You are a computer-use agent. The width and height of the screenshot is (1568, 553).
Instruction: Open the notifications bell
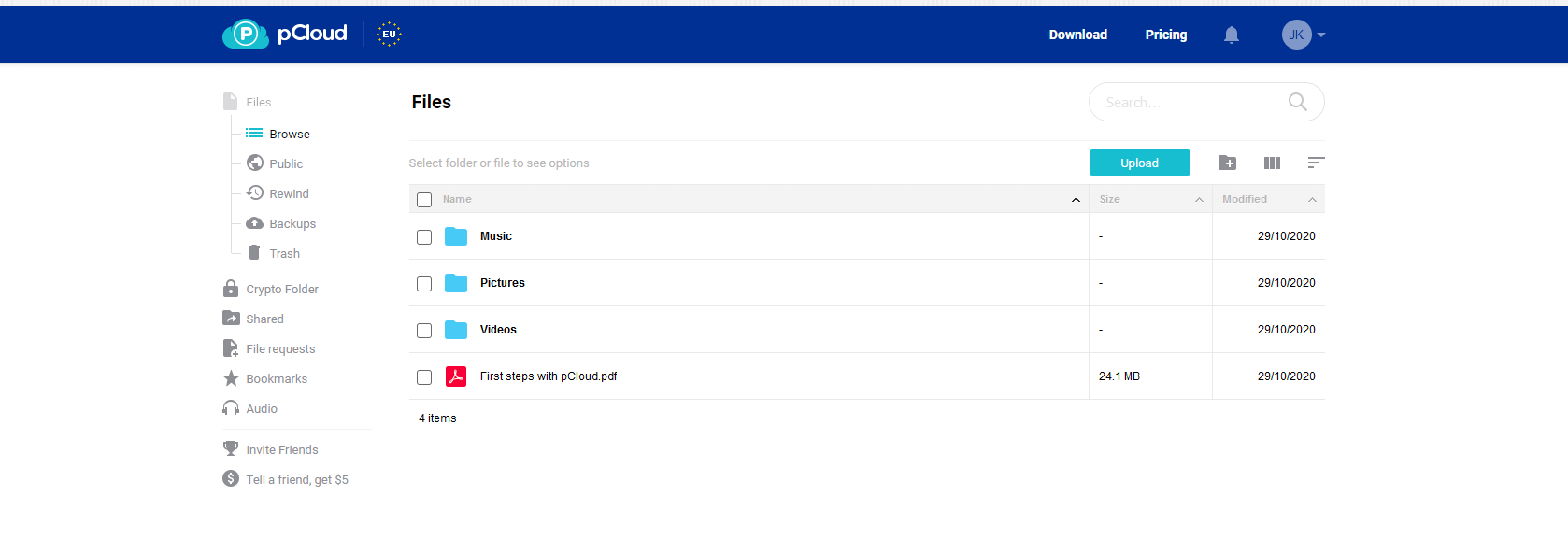pos(1232,35)
